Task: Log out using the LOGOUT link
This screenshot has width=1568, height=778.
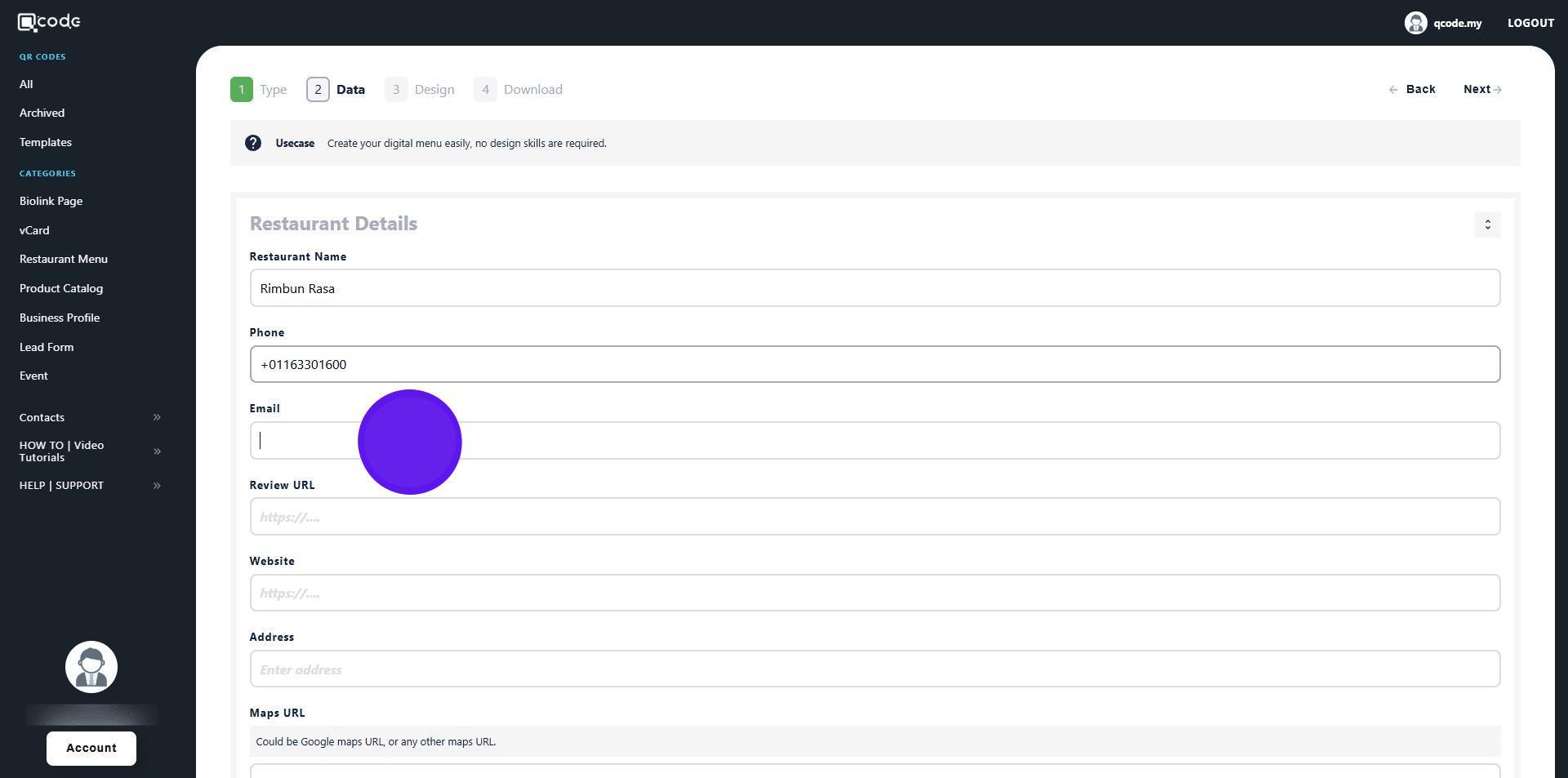Action: 1530,23
